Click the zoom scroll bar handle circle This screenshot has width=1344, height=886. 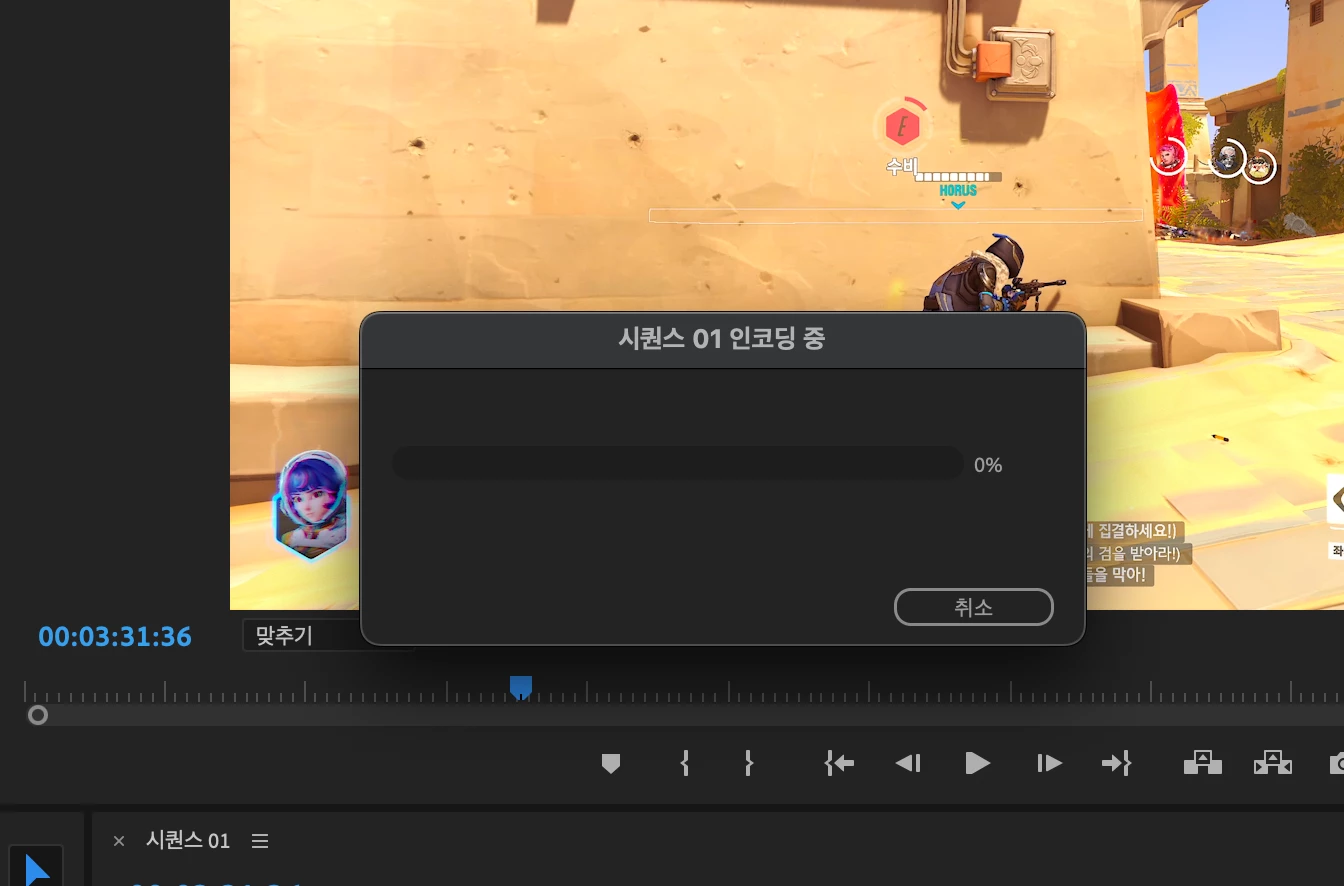[x=38, y=715]
